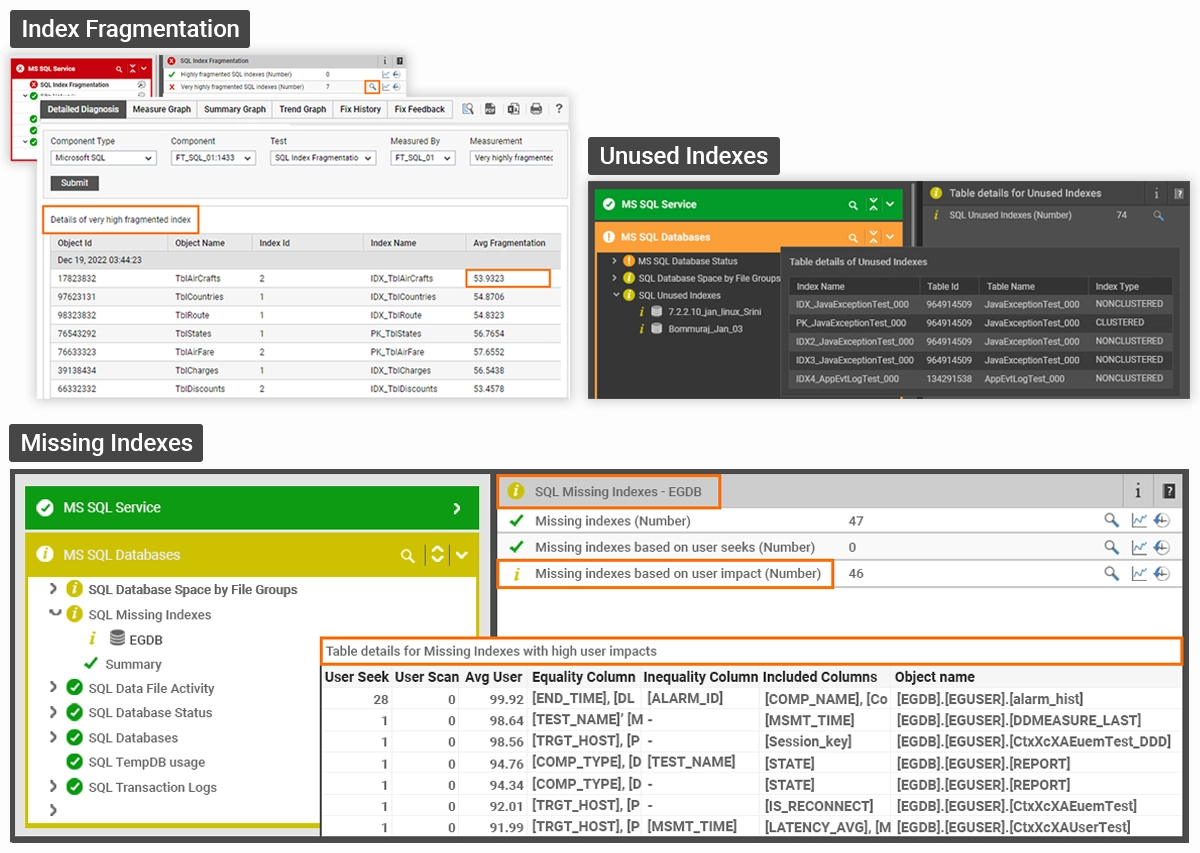Screen dimensions: 1200x853
Task: Open graph for missing indexes by user seeks
Action: (1139, 547)
